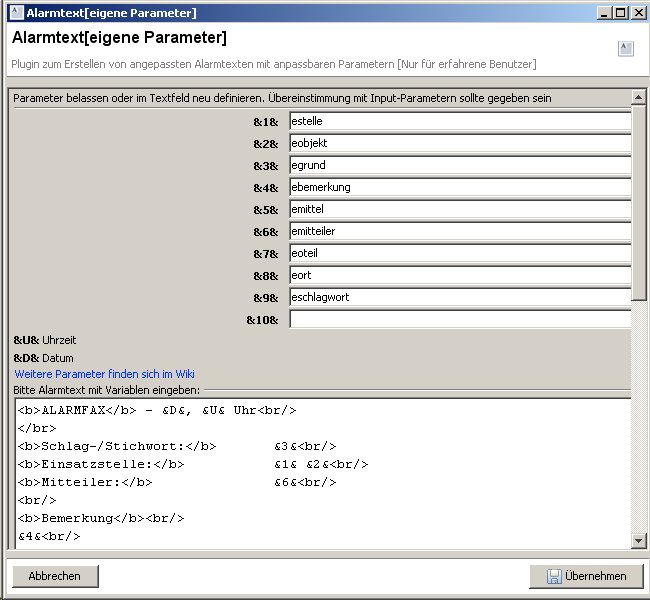Image resolution: width=650 pixels, height=600 pixels.
Task: Click the vertical scrollbar thumb
Action: point(639,200)
